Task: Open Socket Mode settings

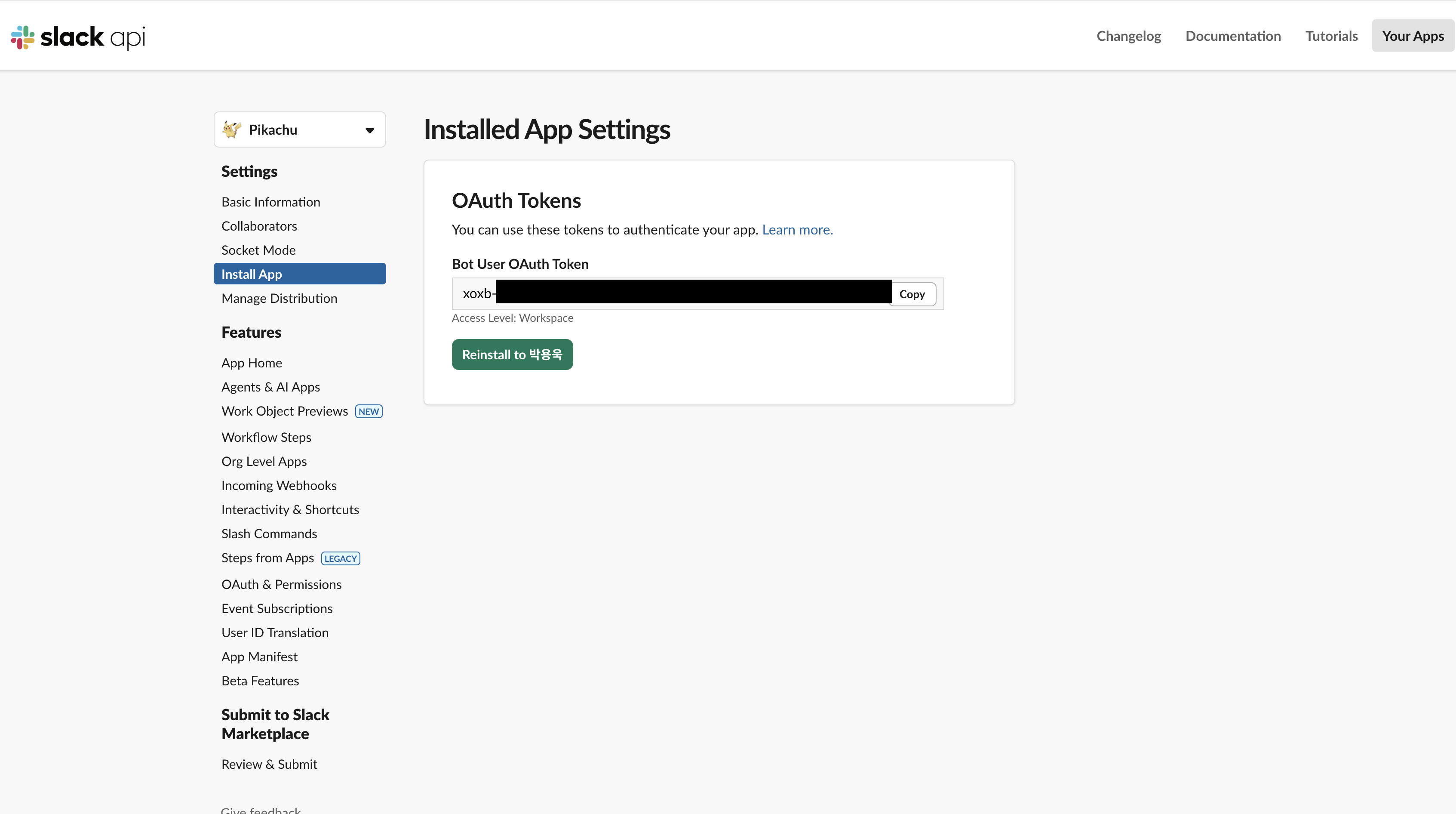Action: pos(258,250)
